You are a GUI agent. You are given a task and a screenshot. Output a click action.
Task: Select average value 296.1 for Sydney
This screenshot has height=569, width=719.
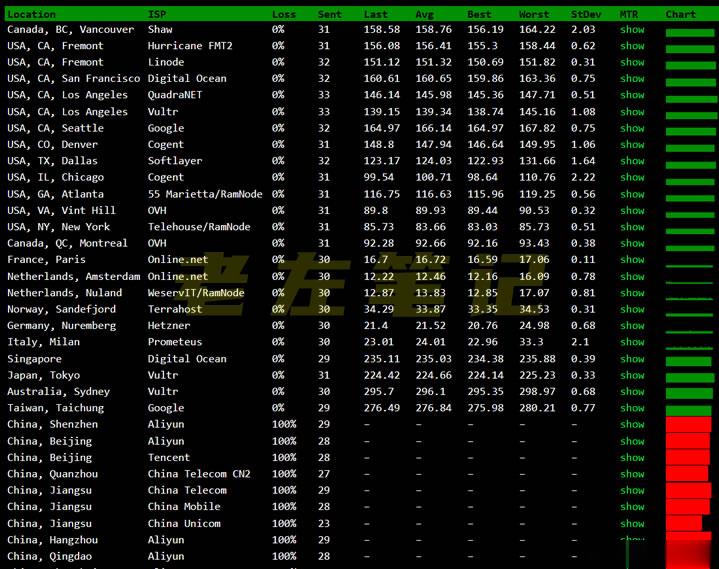430,392
